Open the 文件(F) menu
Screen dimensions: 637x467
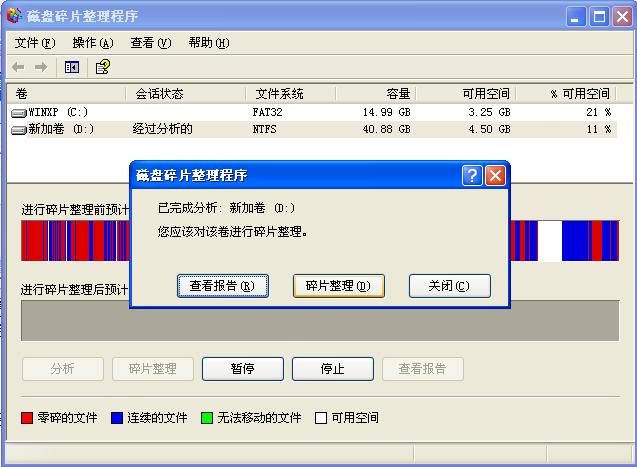35,43
